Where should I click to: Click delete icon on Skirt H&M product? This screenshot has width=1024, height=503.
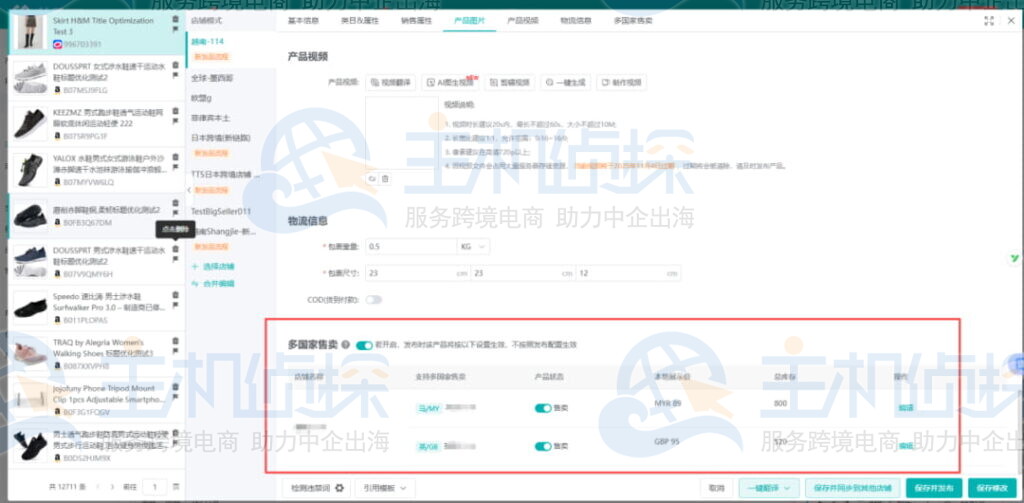(x=176, y=19)
